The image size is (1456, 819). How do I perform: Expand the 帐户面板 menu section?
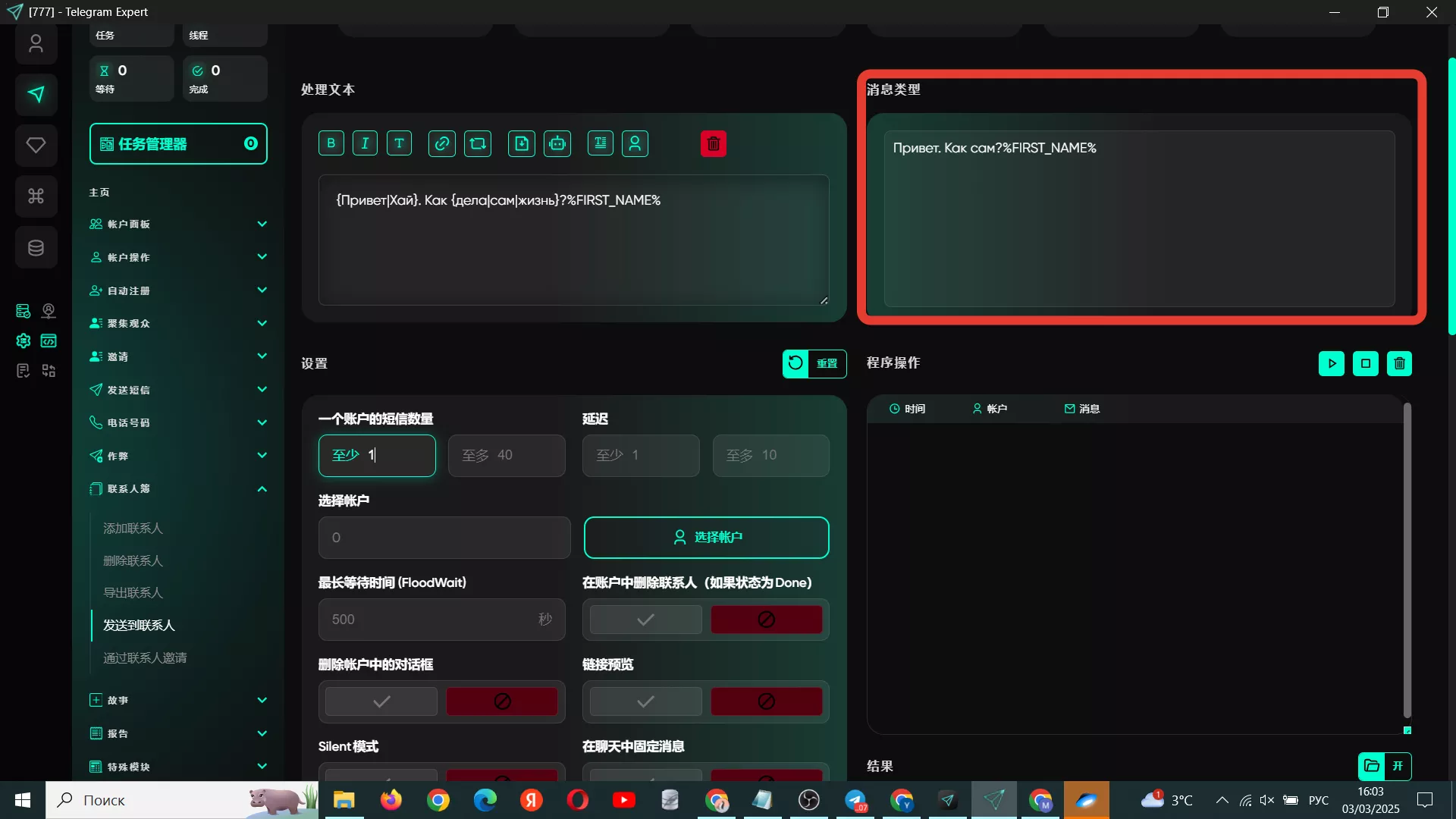coord(178,224)
